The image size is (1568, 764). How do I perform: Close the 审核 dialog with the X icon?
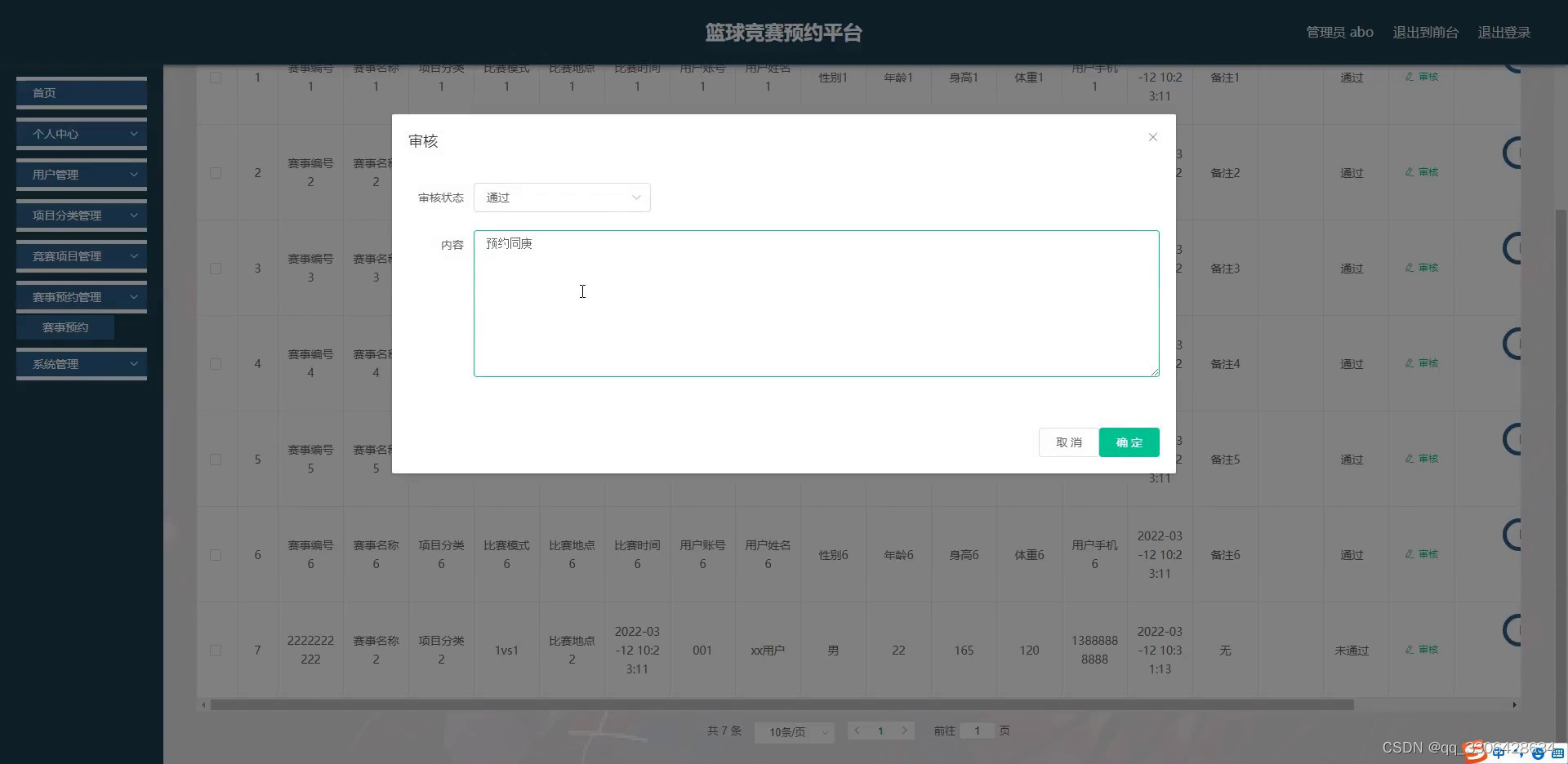pyautogui.click(x=1152, y=137)
